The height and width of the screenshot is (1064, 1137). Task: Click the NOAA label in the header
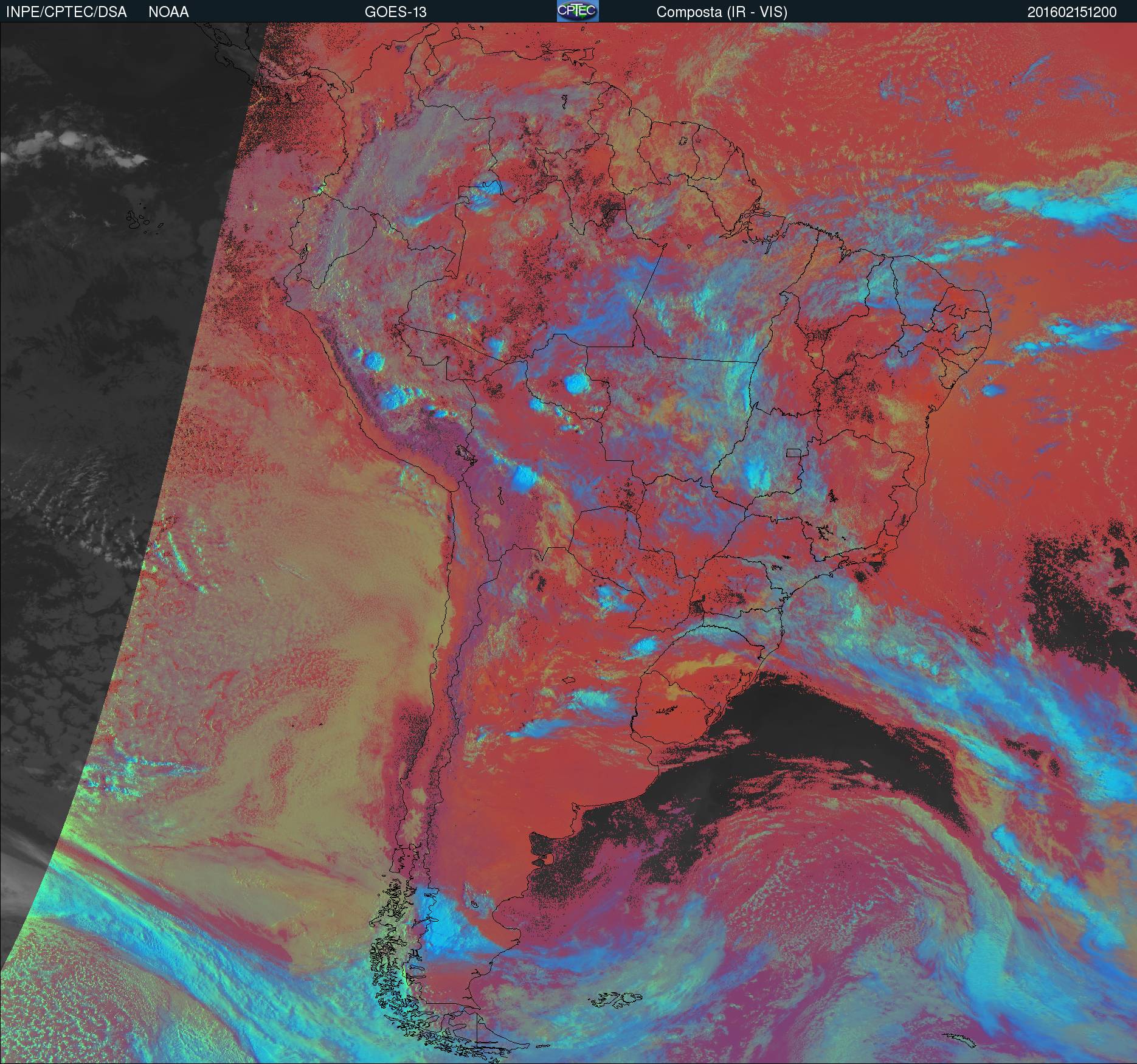[x=168, y=12]
